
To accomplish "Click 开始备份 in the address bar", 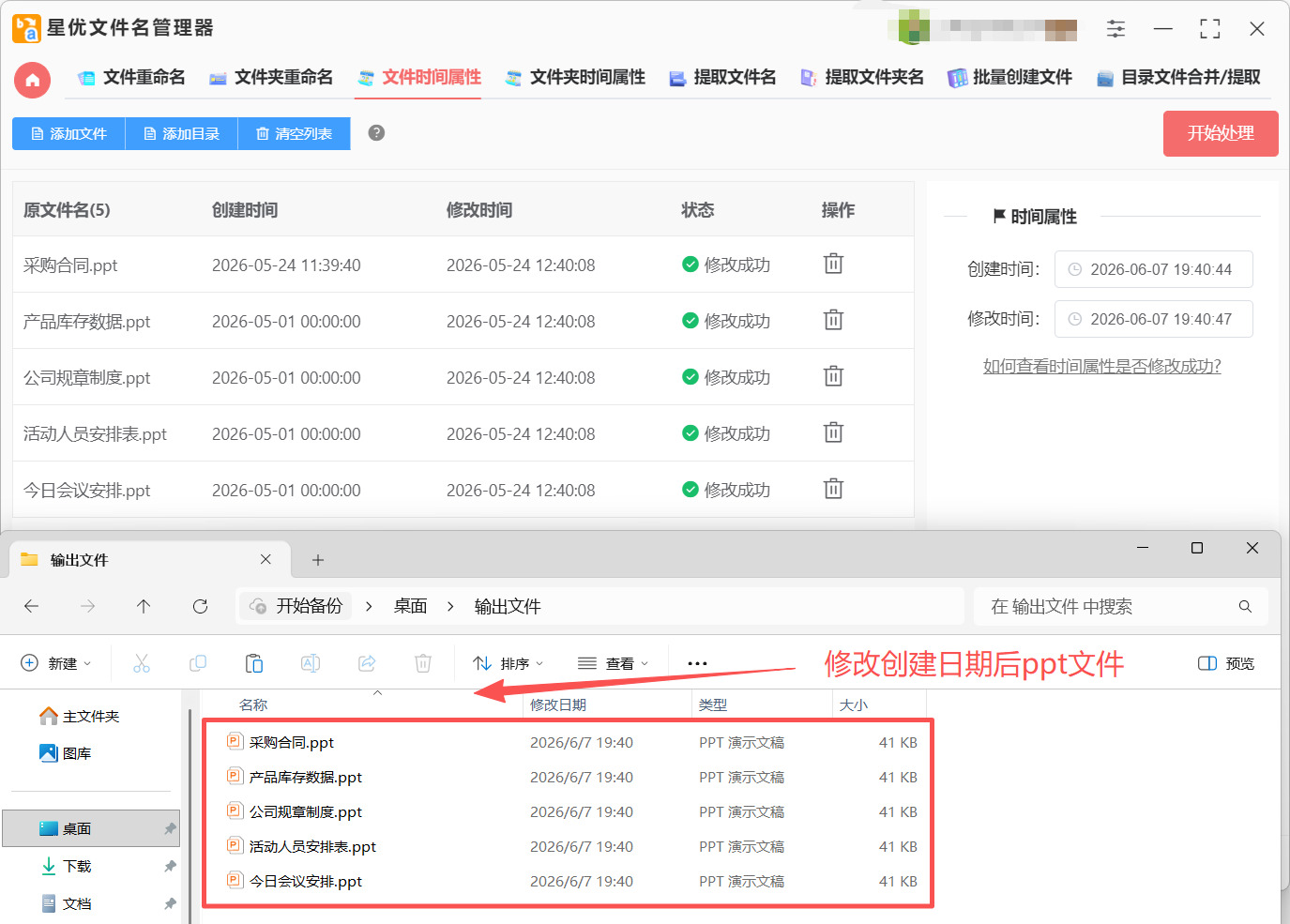I will (x=296, y=606).
